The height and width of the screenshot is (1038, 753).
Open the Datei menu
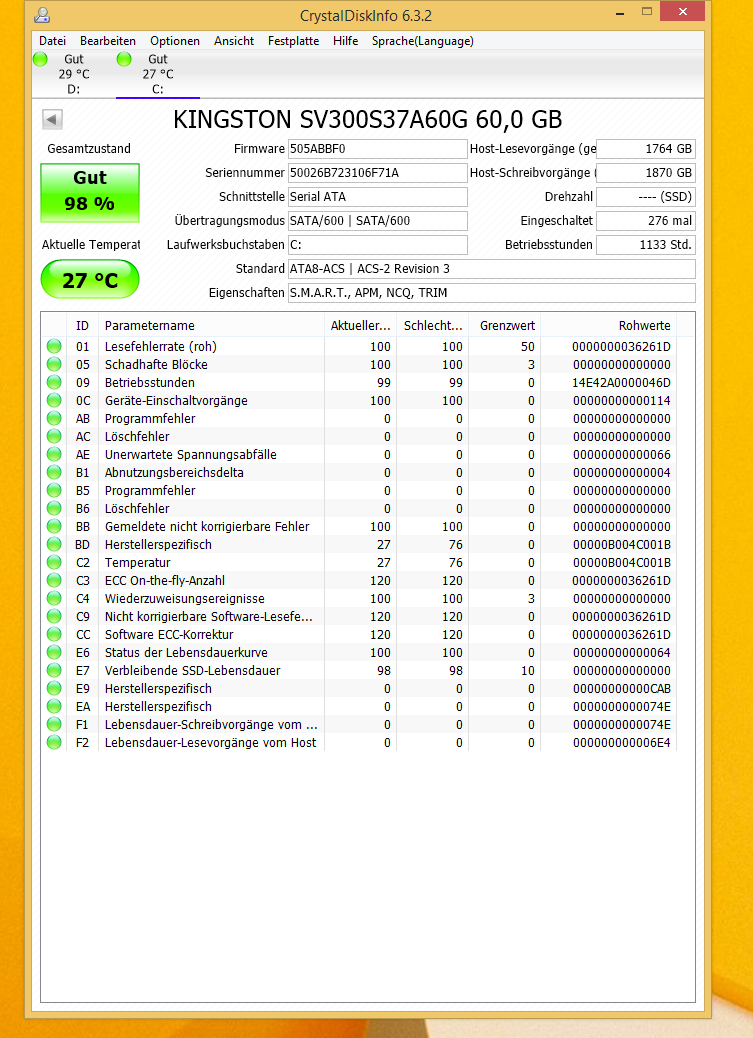tap(52, 41)
